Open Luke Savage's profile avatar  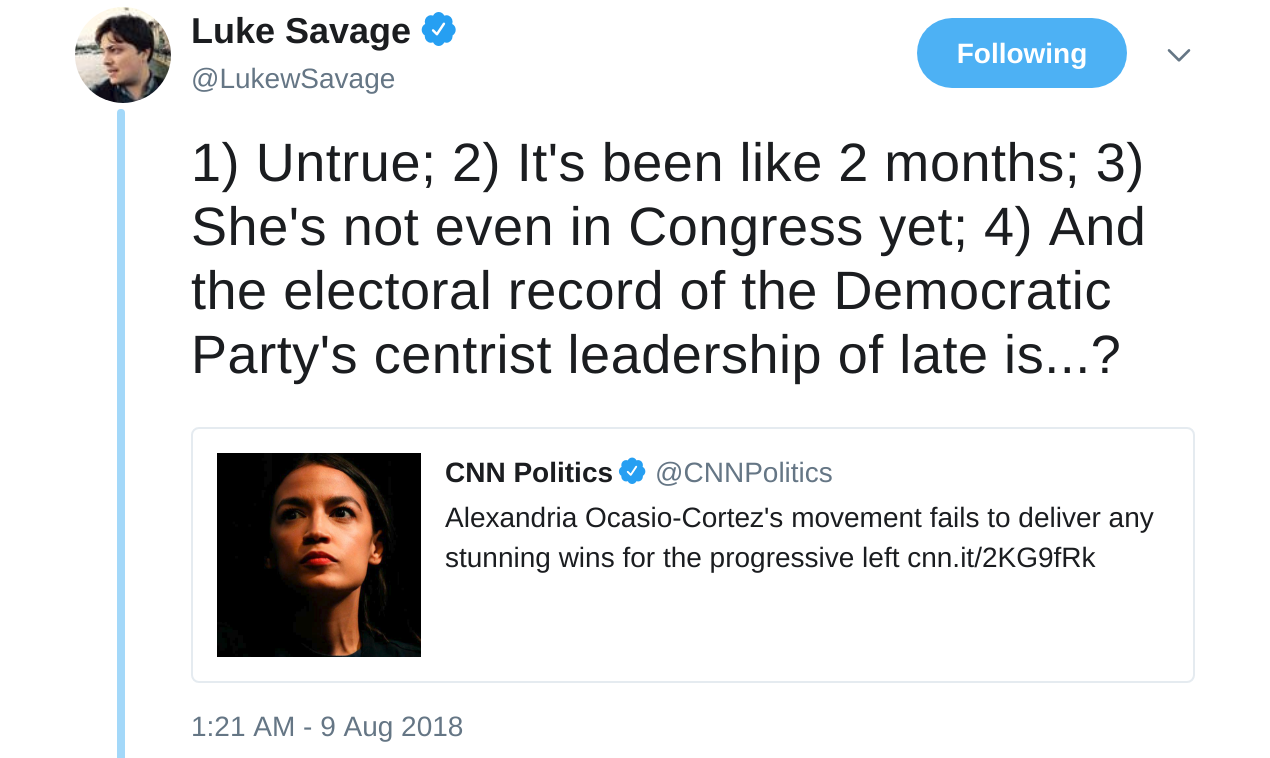(123, 55)
